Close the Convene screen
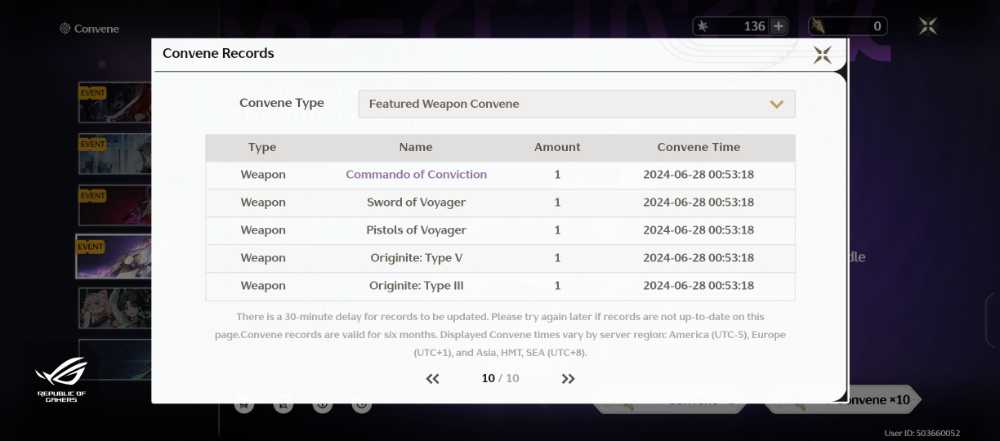 click(x=927, y=26)
